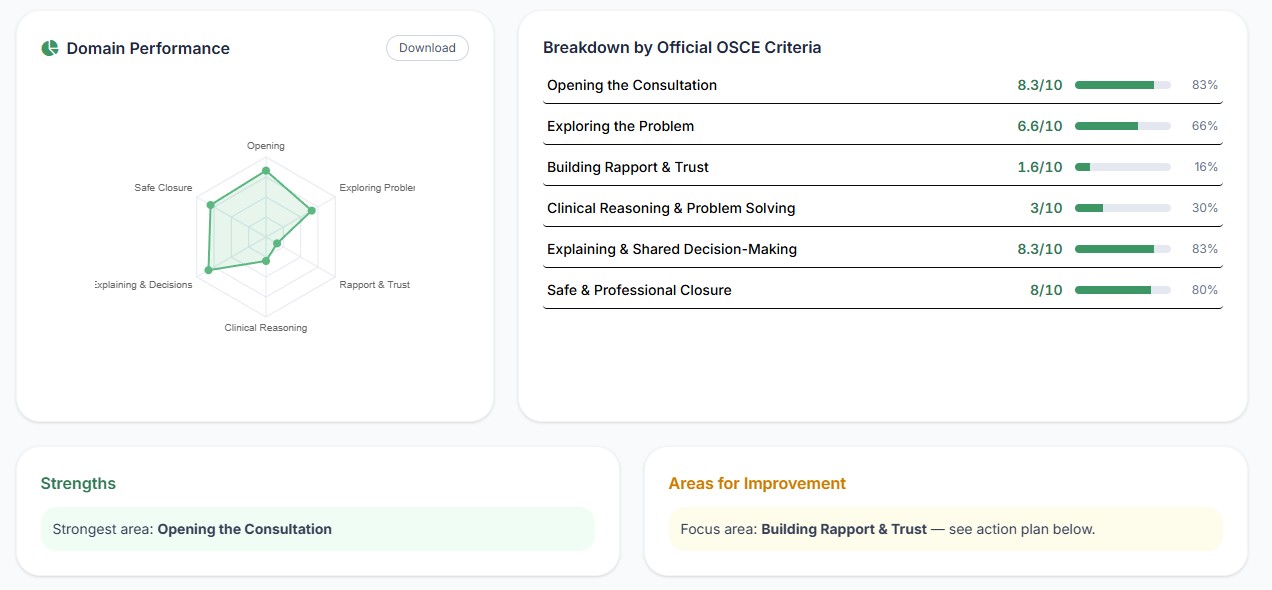Click Explaining & Shared Decision-Making row label
Viewport: 1272px width, 590px height.
(672, 249)
